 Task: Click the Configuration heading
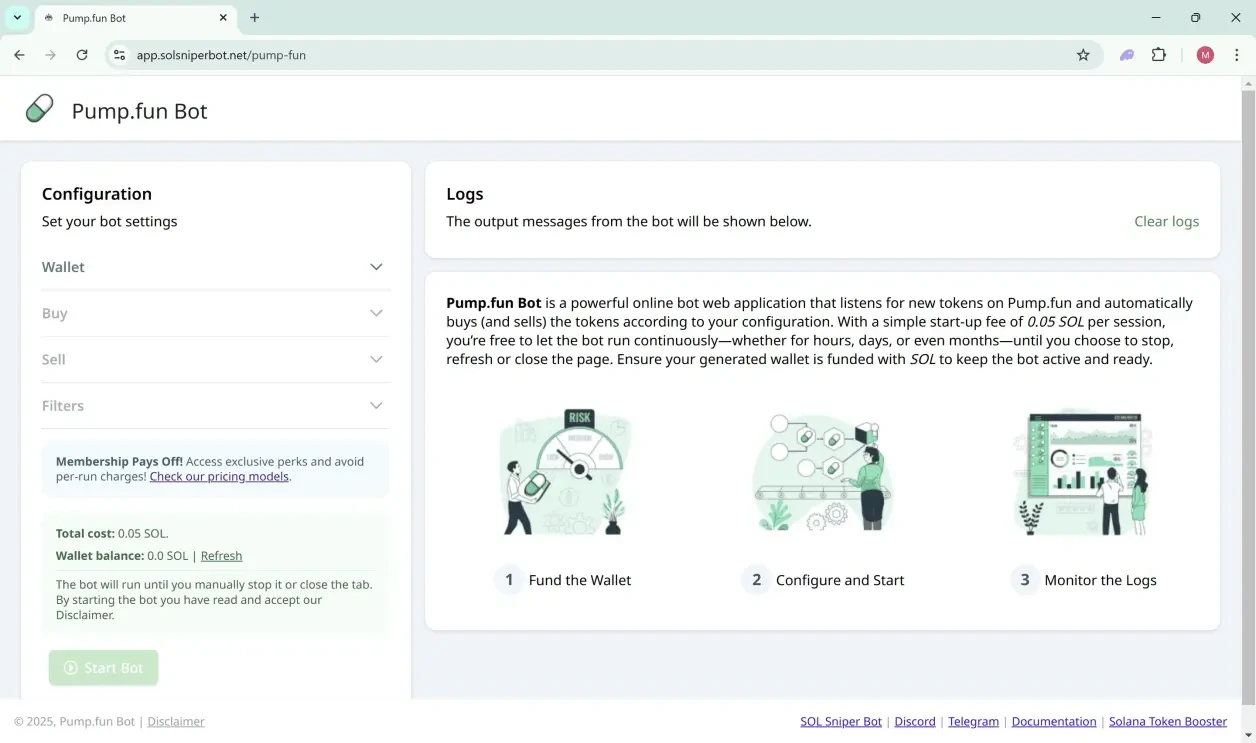pos(97,194)
